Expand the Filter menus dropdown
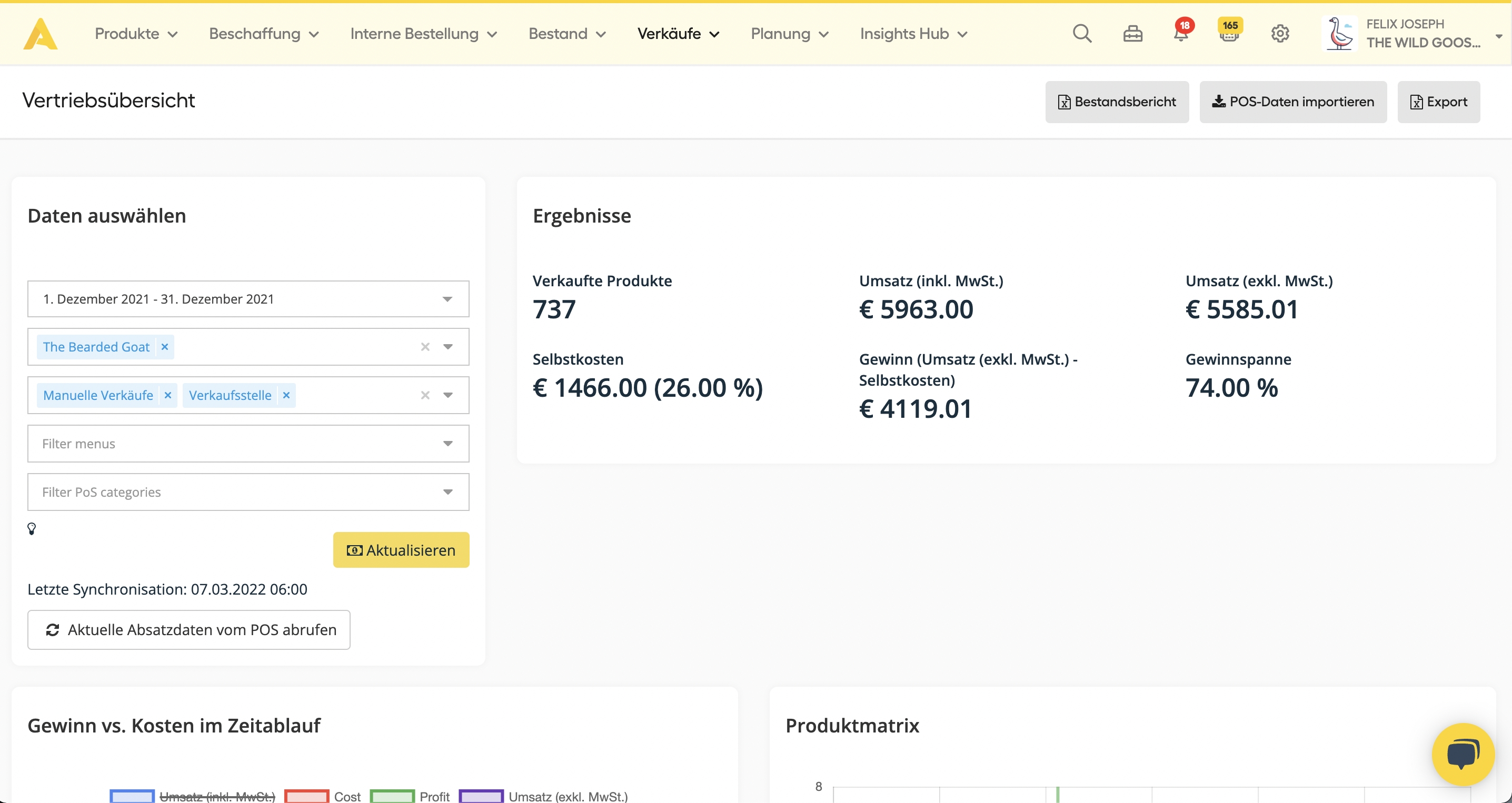Viewport: 1512px width, 803px height. click(x=247, y=444)
